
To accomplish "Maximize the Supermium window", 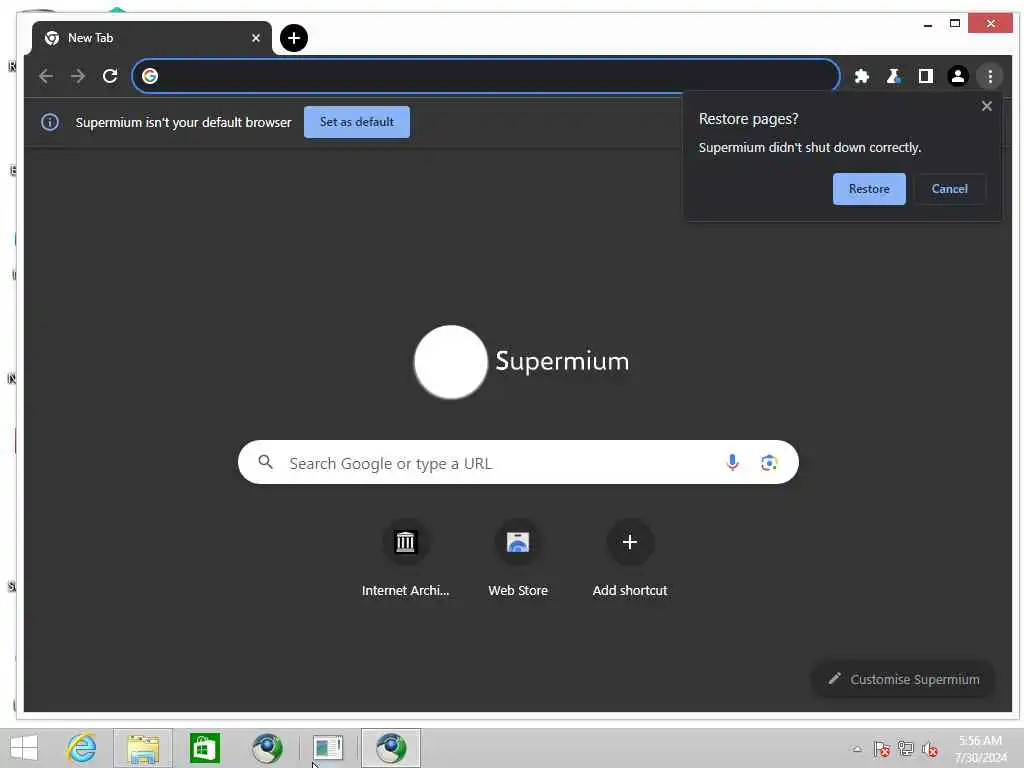I will coord(955,24).
